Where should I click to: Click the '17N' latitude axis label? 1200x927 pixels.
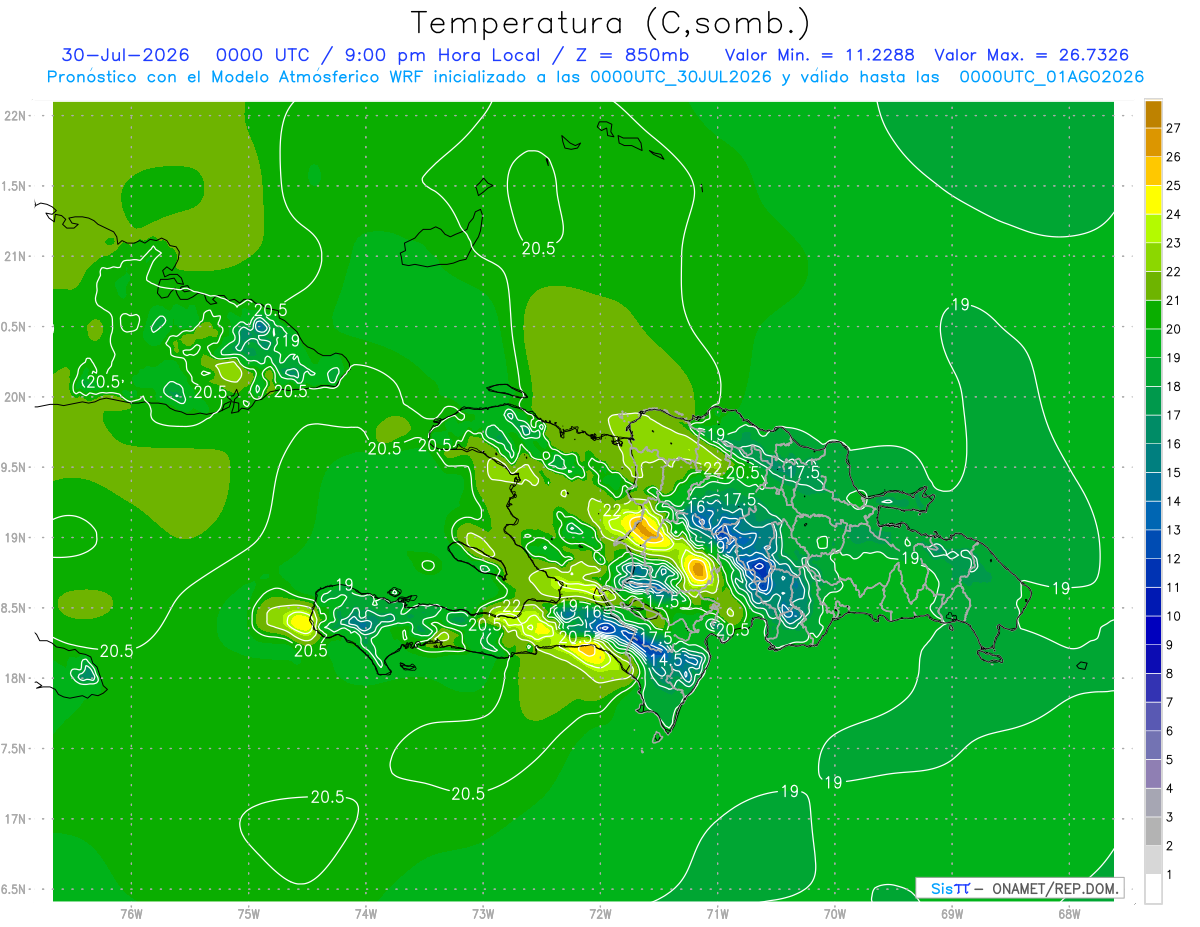click(x=15, y=819)
